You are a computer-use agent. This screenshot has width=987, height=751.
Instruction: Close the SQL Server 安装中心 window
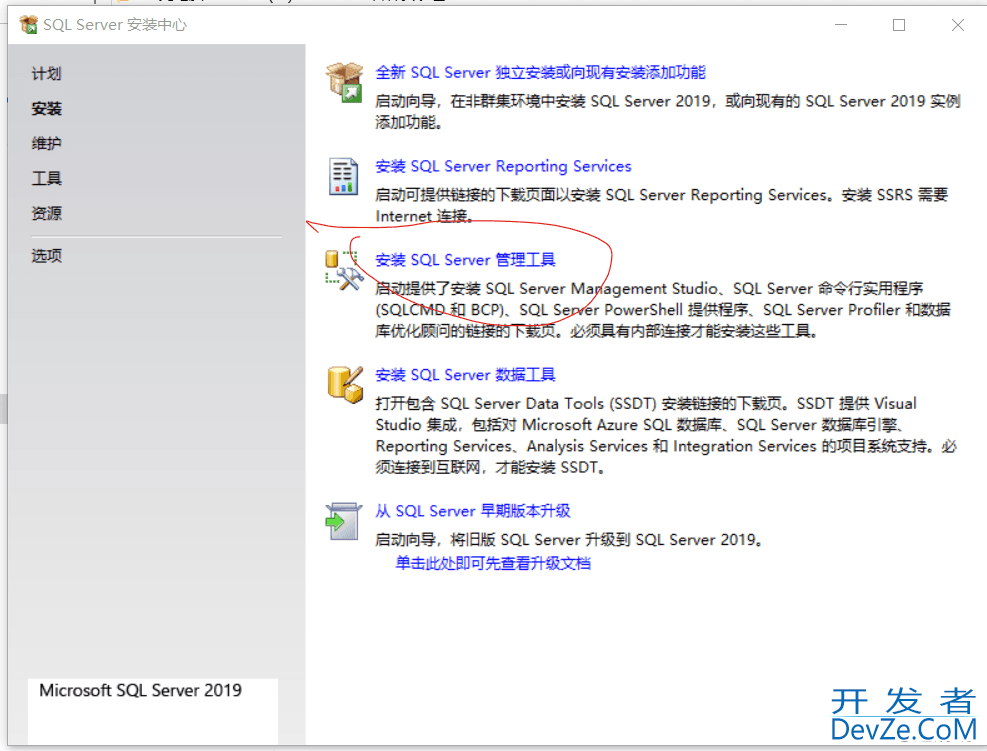tap(957, 25)
